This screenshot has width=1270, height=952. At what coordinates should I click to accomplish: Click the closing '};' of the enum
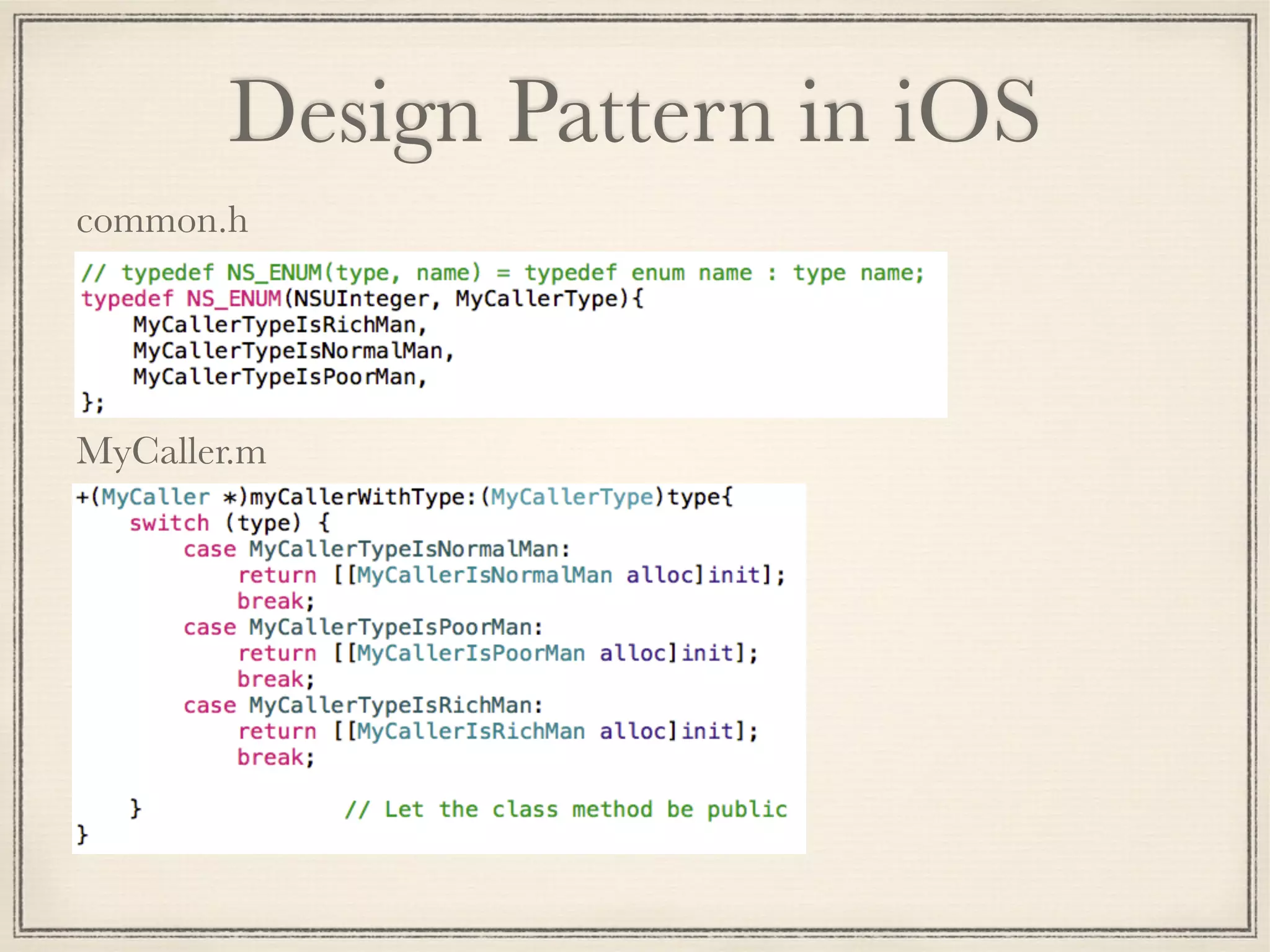point(93,403)
